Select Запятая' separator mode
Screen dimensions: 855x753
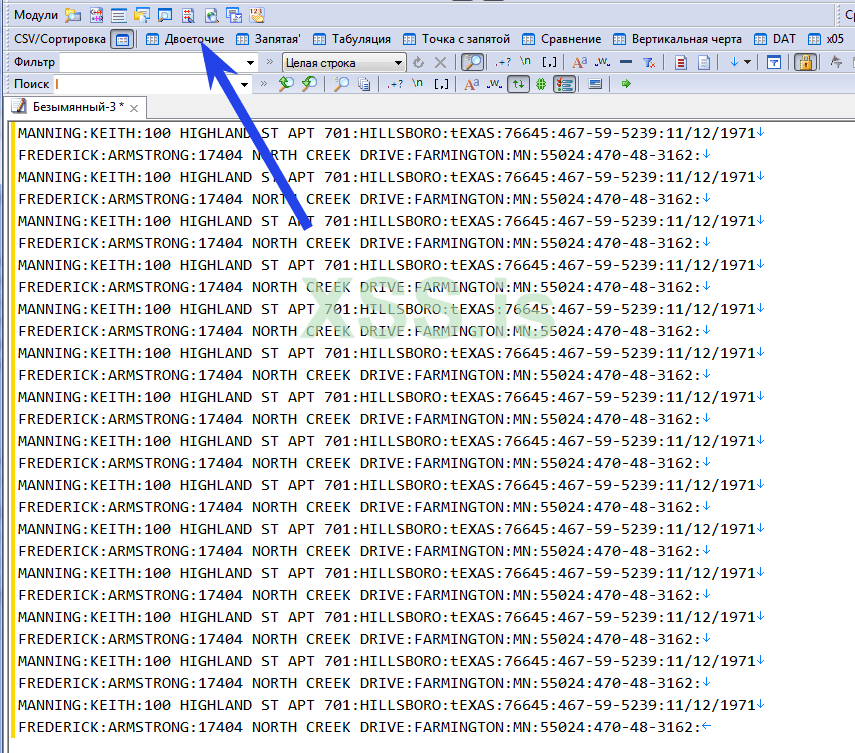268,39
